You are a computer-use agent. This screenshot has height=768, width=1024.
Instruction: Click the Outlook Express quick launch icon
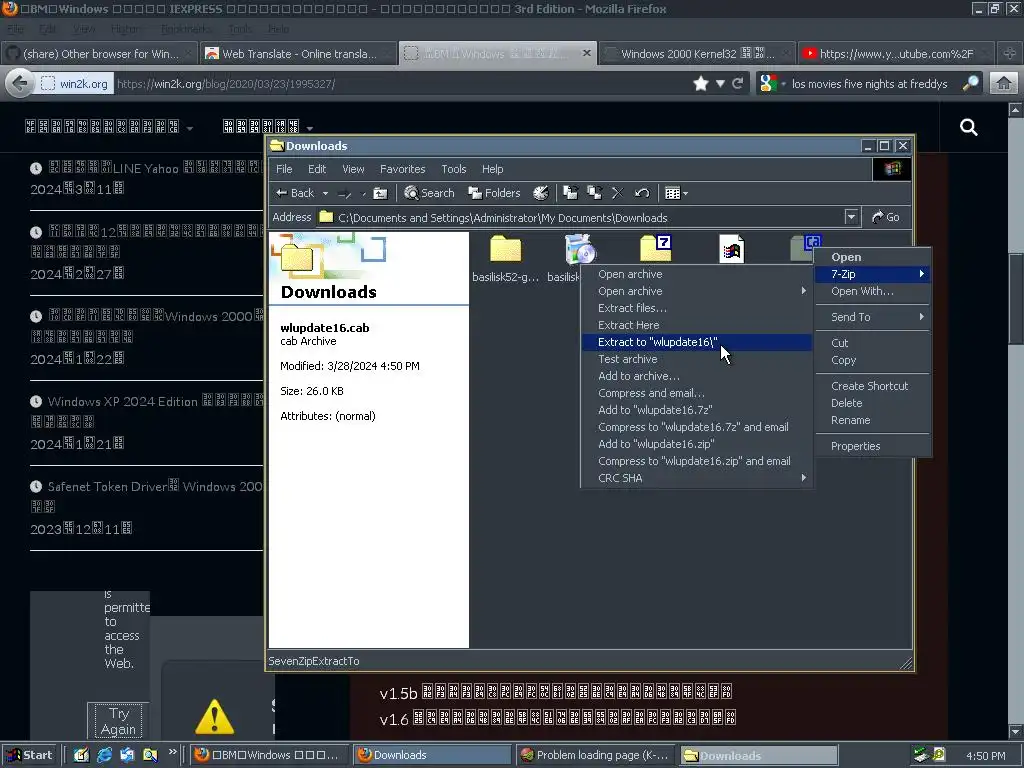click(x=127, y=755)
